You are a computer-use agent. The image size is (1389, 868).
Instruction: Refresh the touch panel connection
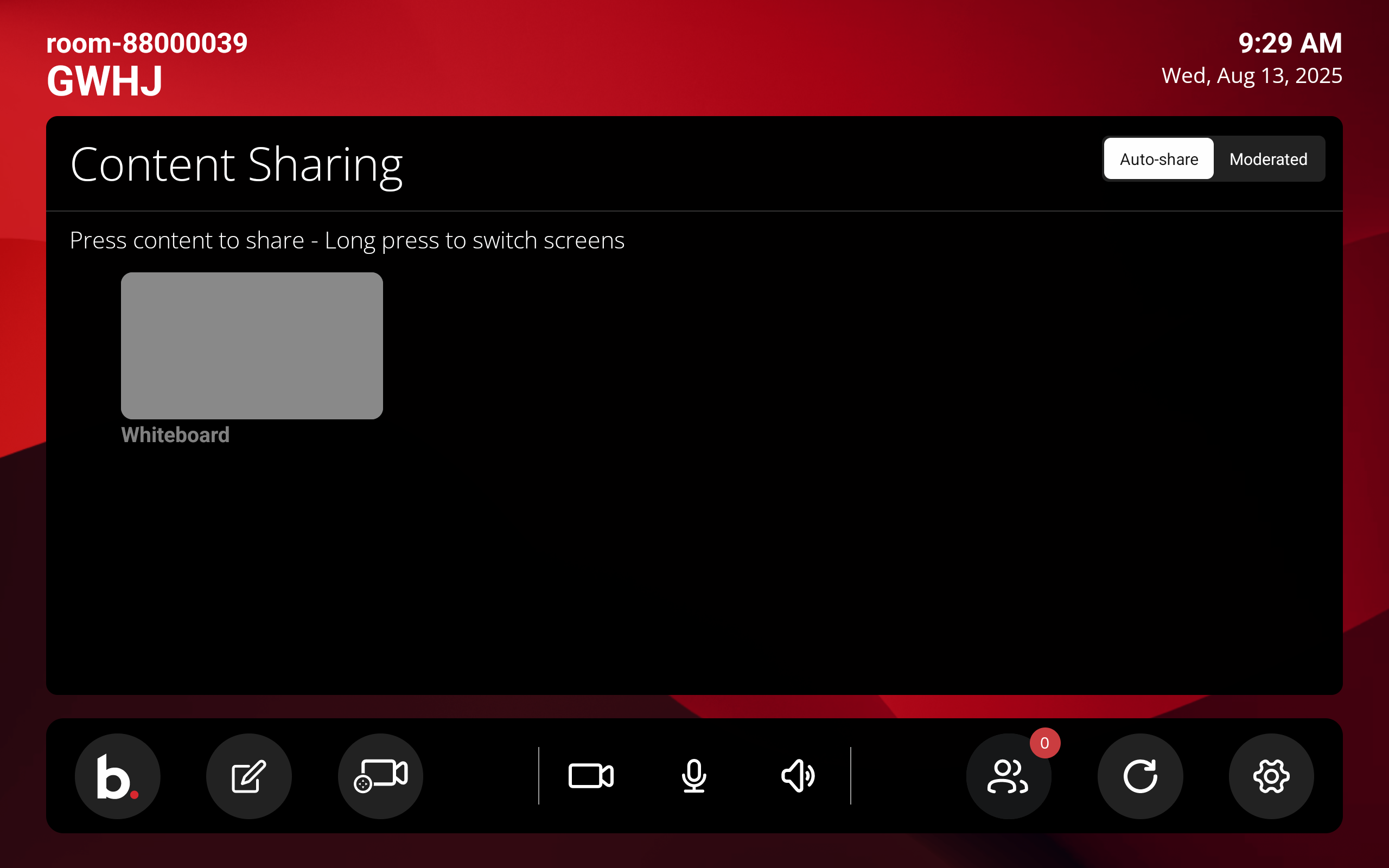[x=1140, y=776]
